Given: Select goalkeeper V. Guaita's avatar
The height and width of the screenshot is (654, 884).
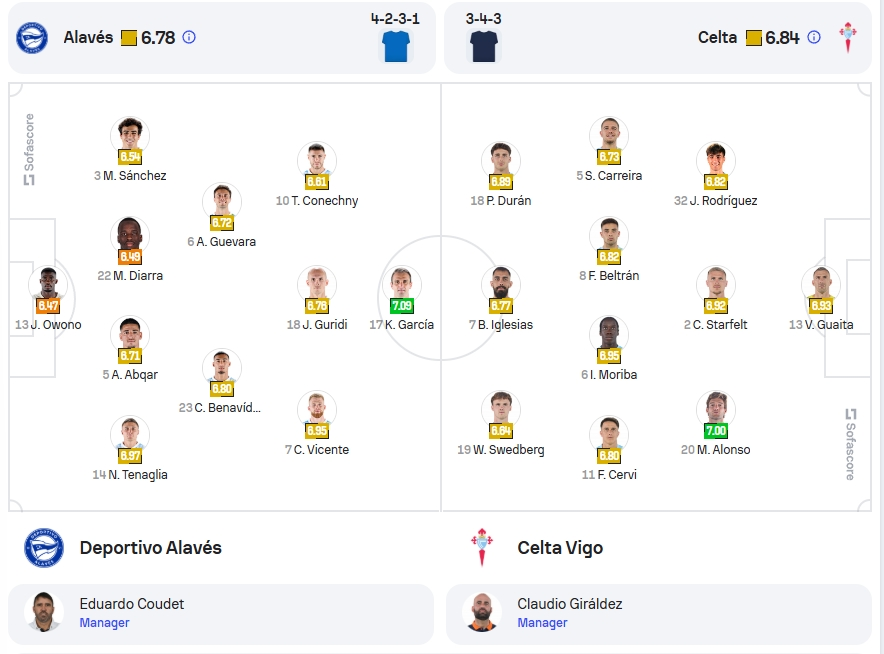Looking at the screenshot, I should pos(821,284).
